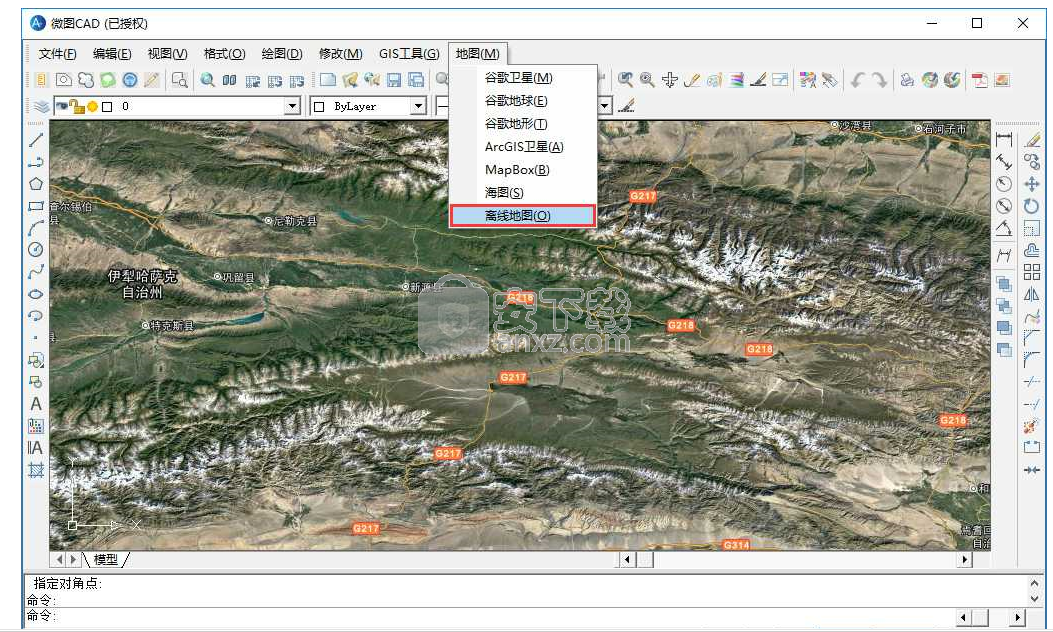Select the Erase tool
1053x632 pixels.
1032,140
